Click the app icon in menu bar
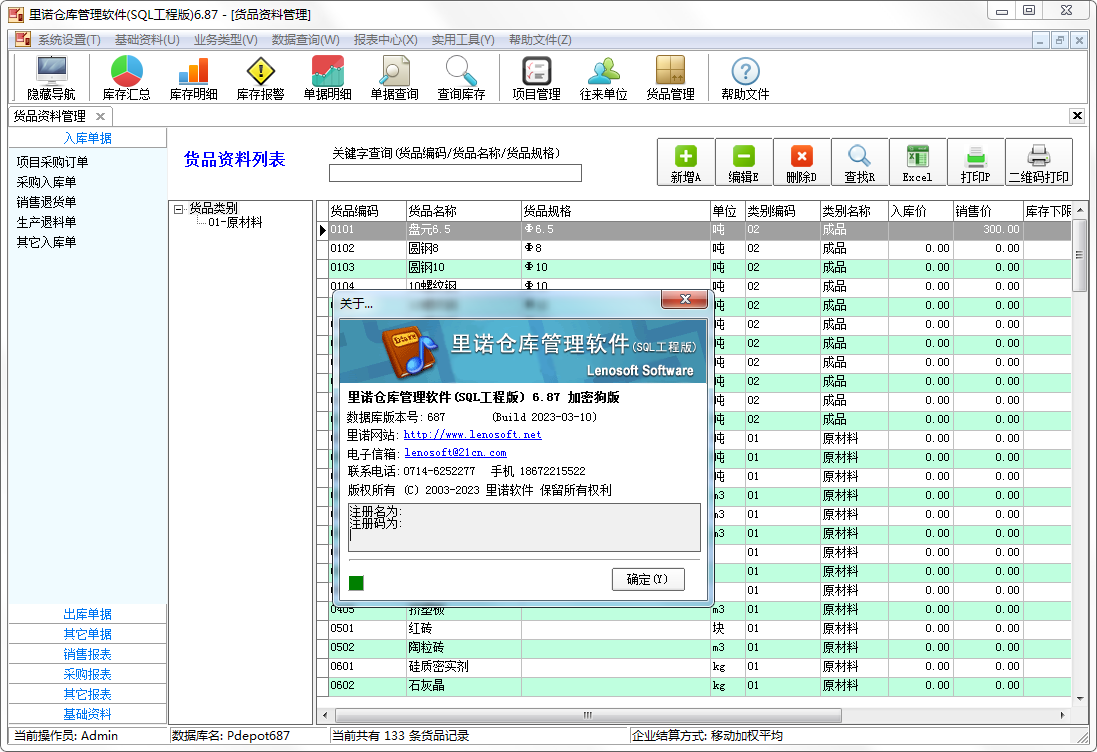 22,39
